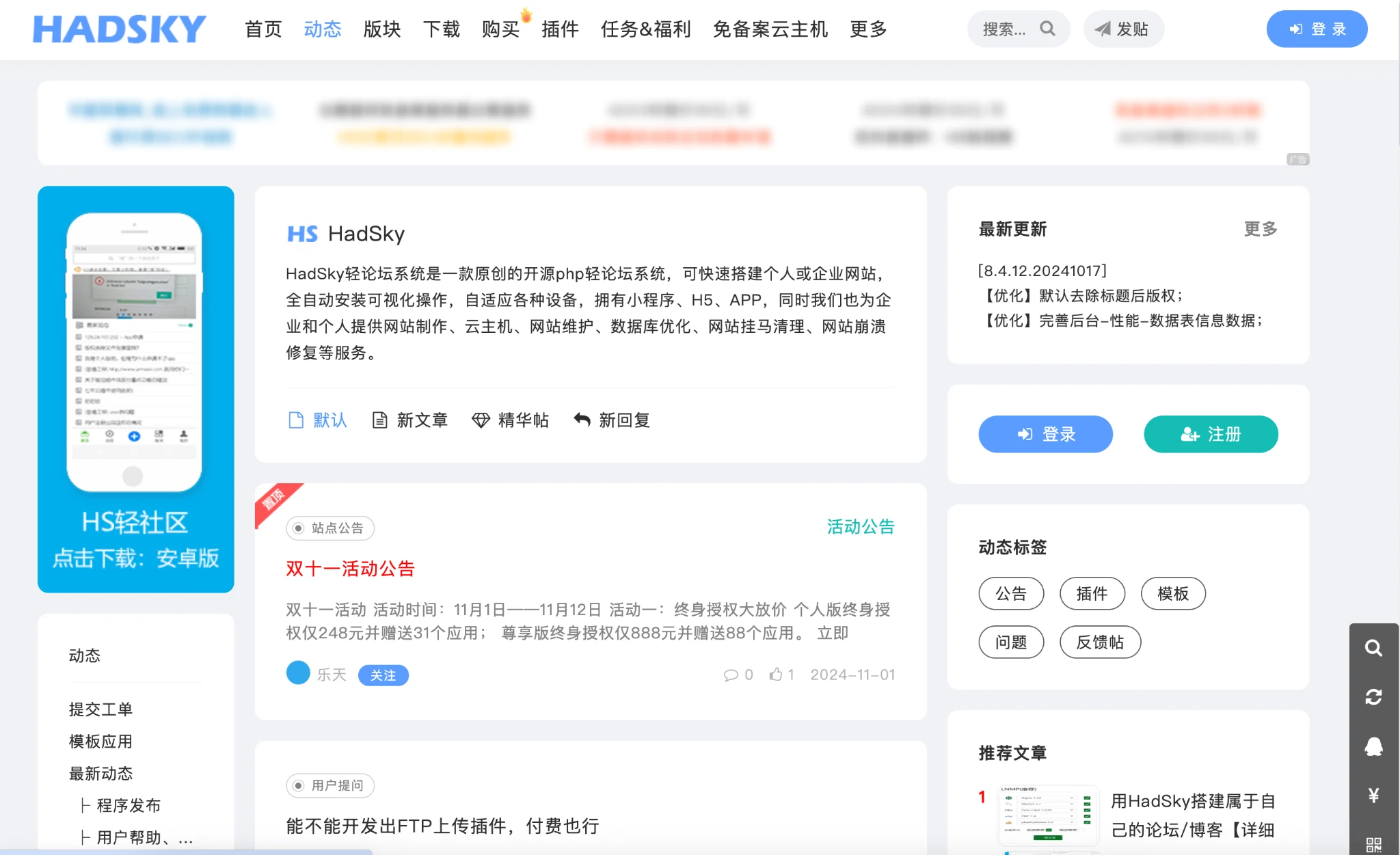Viewport: 1400px width, 855px height.
Task: Click the floating sidebar search icon
Action: [1373, 648]
